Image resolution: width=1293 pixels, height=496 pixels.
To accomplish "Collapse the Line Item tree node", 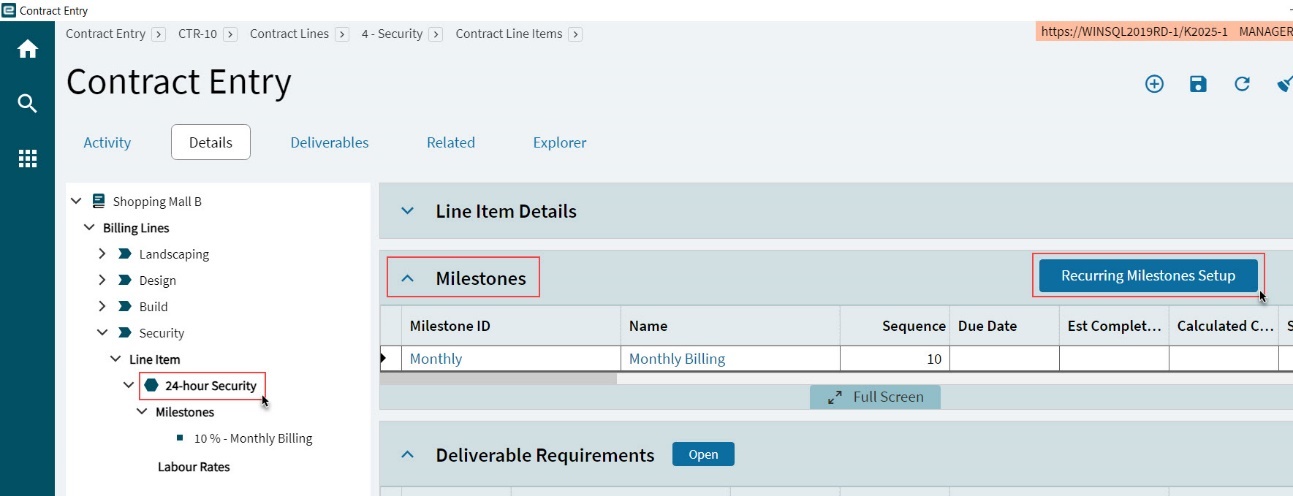I will [115, 359].
